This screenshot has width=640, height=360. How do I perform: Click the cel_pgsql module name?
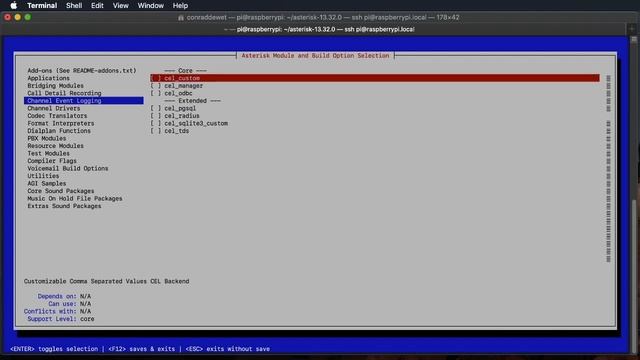click(x=180, y=108)
